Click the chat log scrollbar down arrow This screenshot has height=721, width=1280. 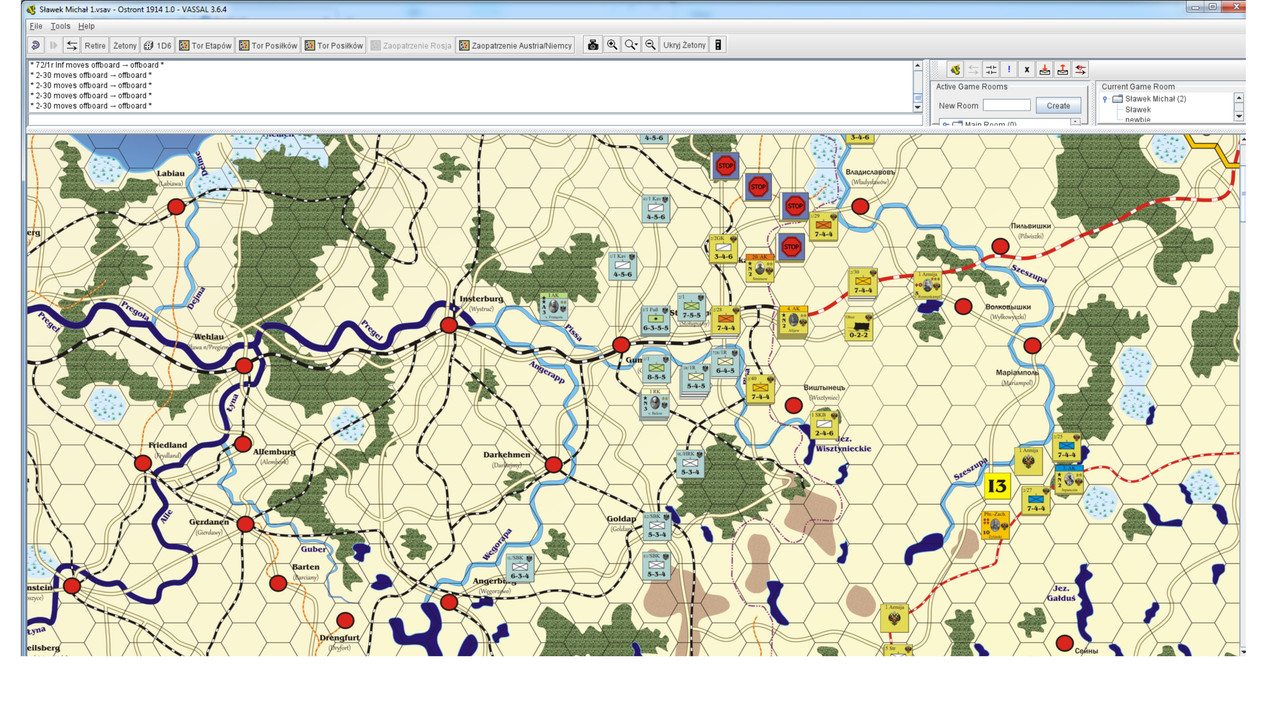(x=918, y=106)
